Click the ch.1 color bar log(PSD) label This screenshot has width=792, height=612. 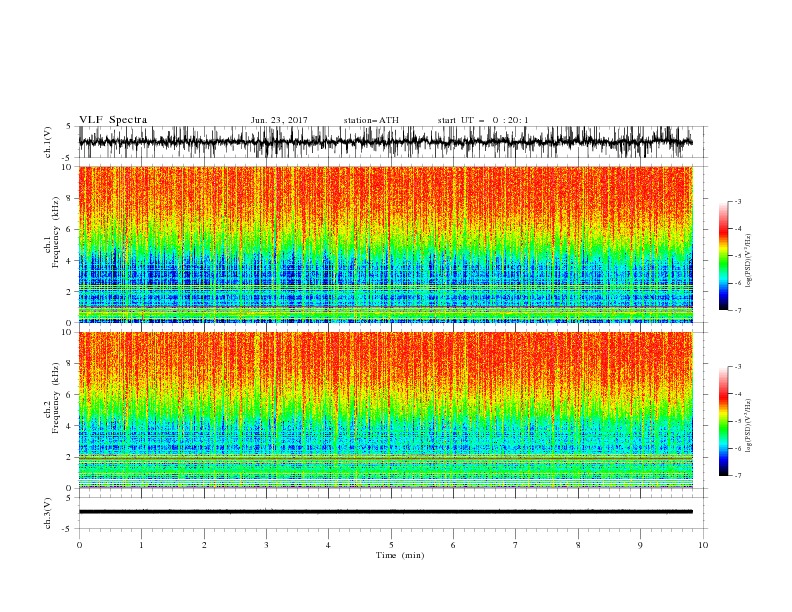tap(749, 261)
